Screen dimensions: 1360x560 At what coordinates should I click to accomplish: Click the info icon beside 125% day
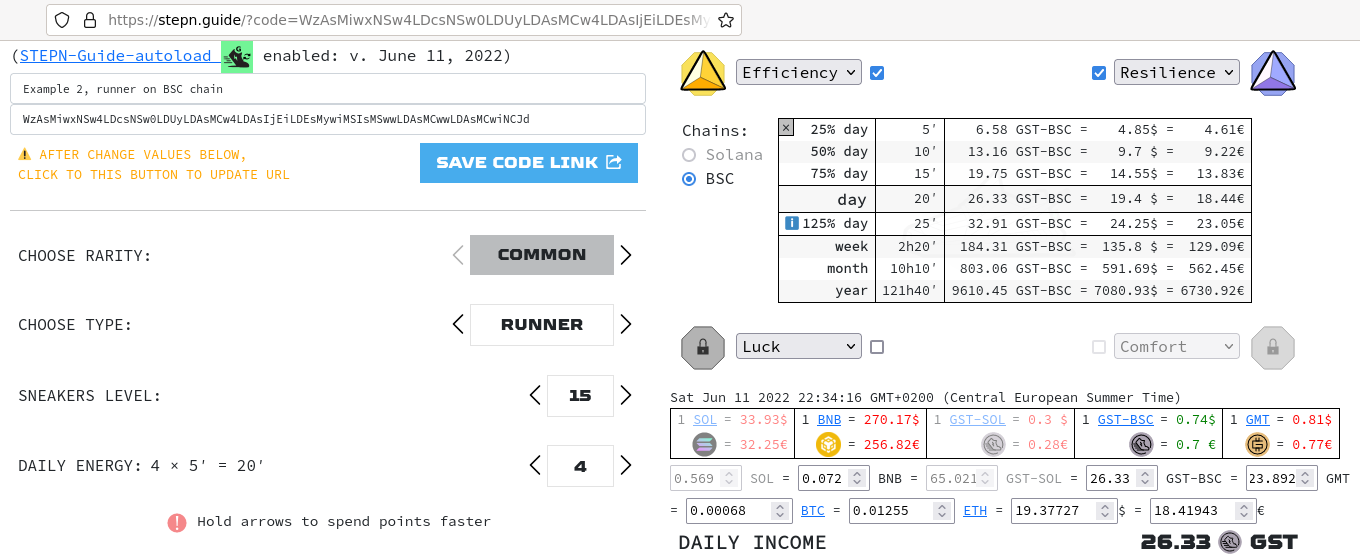[x=791, y=223]
